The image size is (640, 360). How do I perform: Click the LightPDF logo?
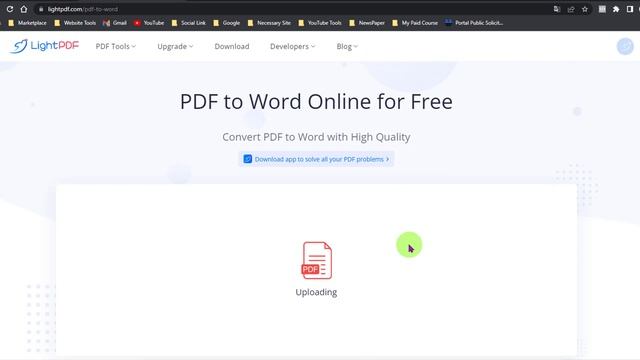tap(44, 46)
